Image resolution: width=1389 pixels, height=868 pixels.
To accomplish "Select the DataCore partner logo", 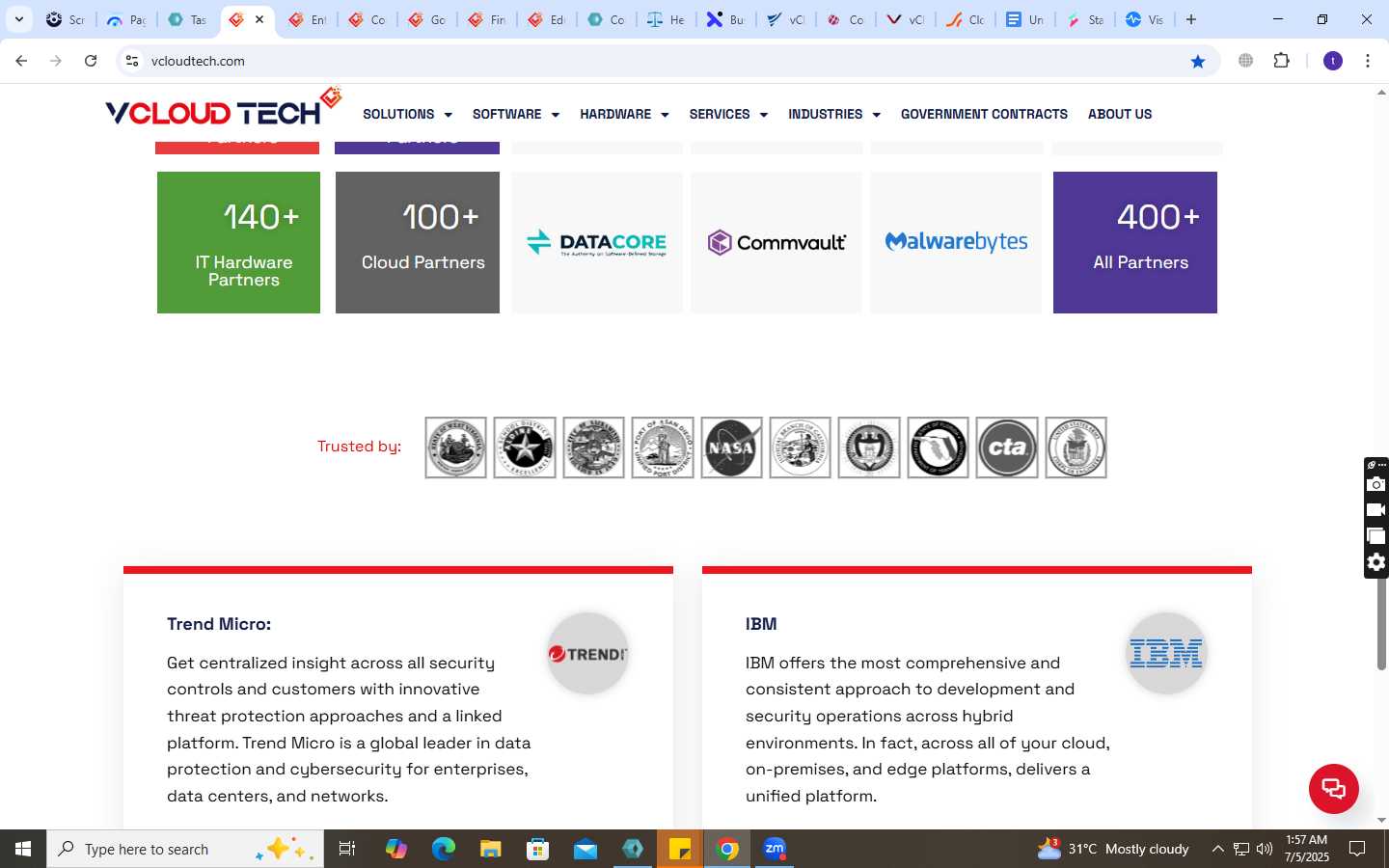I will pos(597,242).
